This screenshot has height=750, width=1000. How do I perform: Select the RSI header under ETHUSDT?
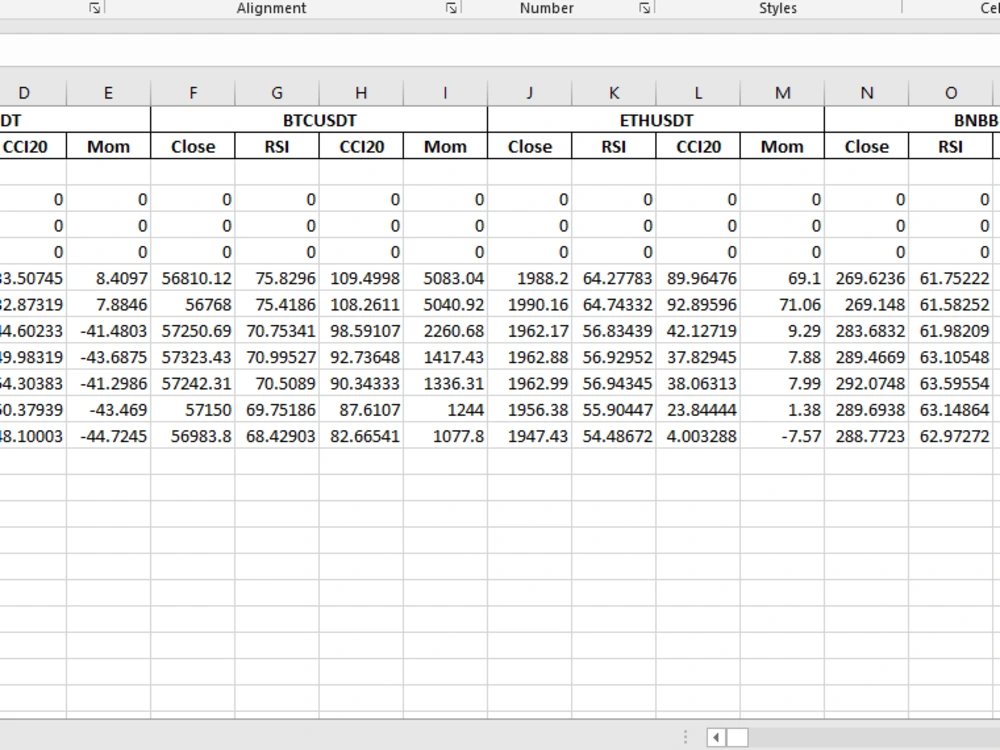tap(614, 146)
